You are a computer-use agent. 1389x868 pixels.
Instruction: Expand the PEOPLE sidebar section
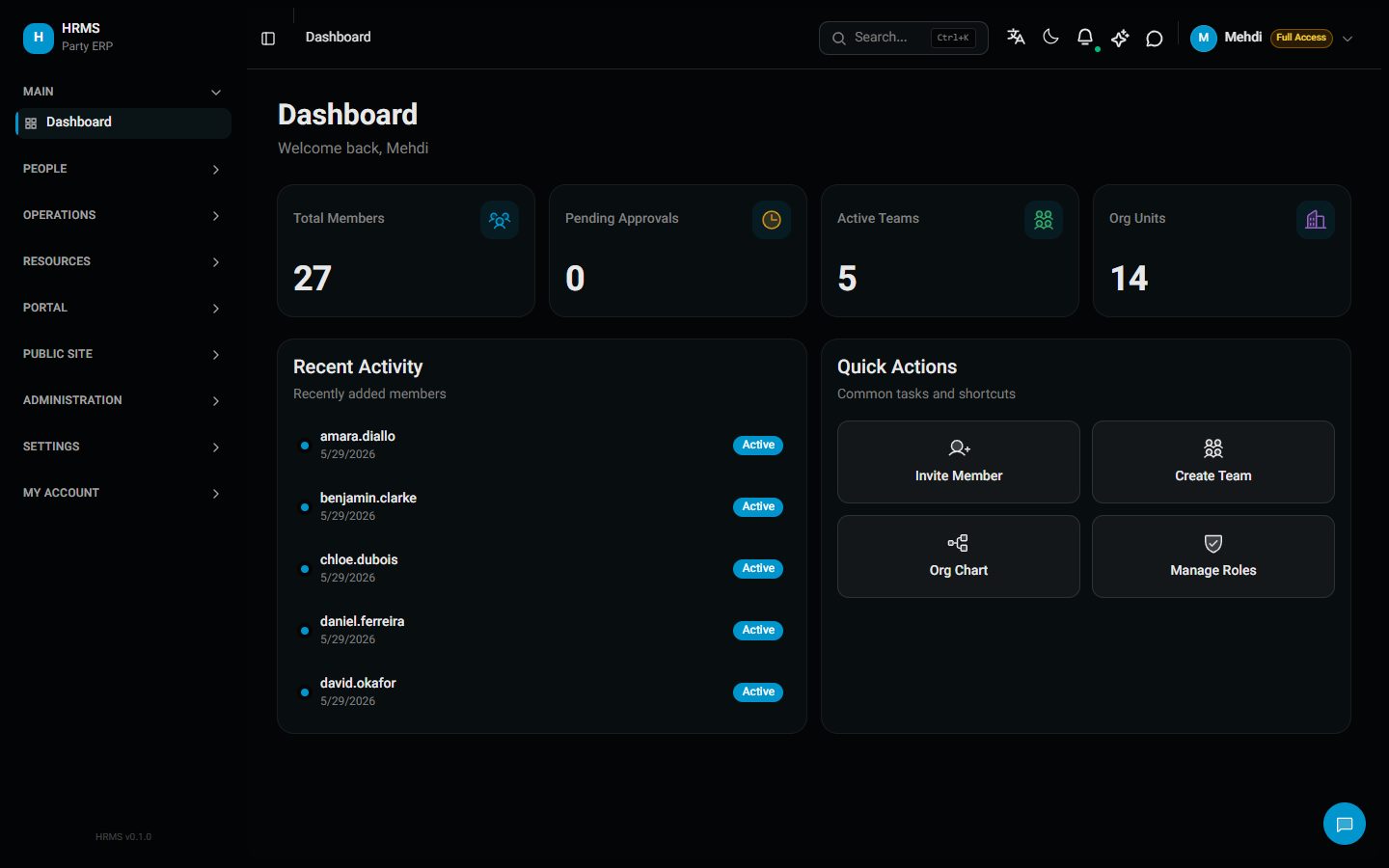click(x=123, y=169)
